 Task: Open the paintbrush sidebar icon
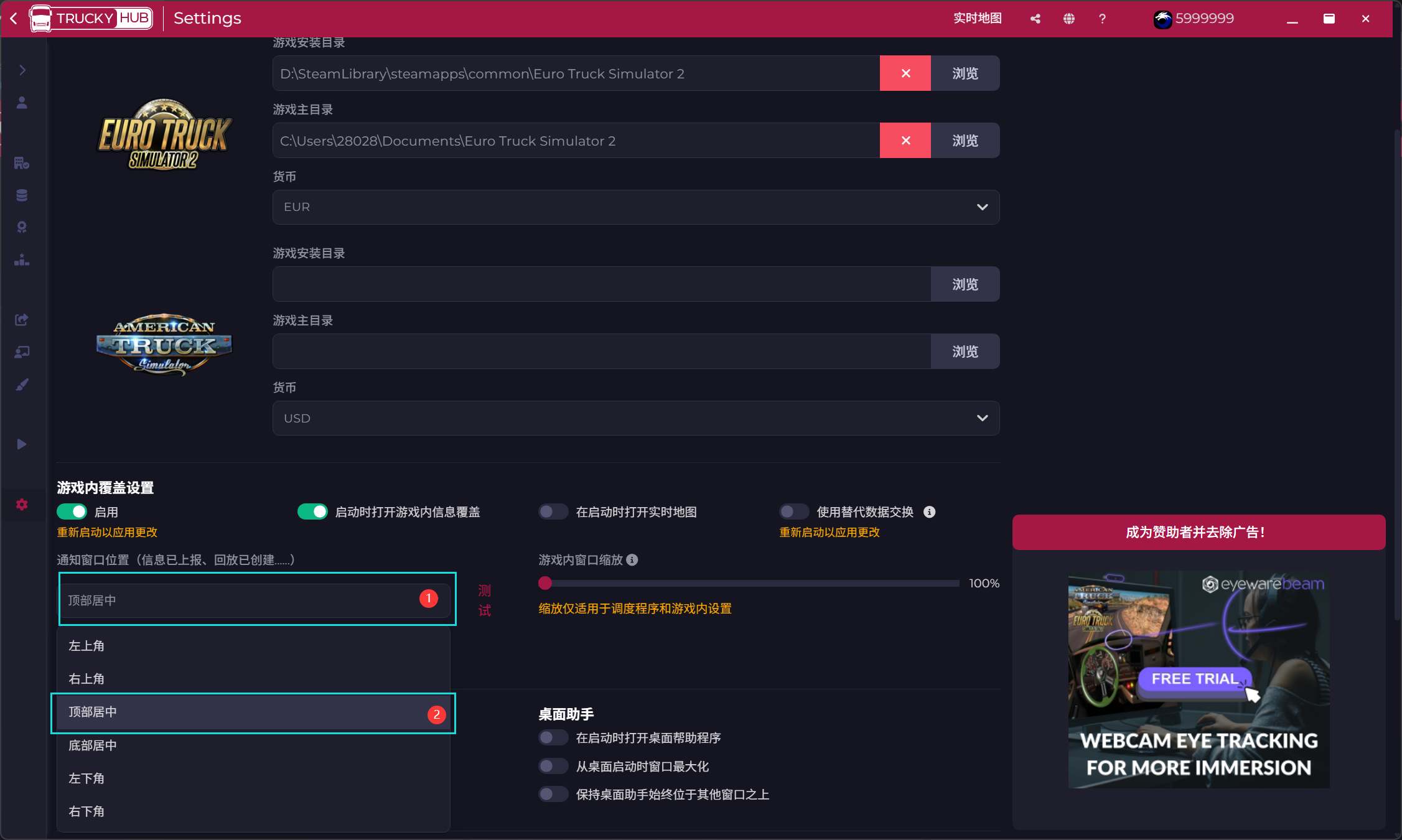[x=22, y=385]
